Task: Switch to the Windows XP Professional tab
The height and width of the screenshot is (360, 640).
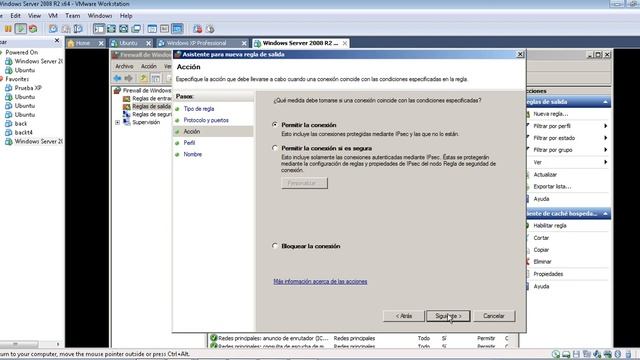Action: coord(196,43)
